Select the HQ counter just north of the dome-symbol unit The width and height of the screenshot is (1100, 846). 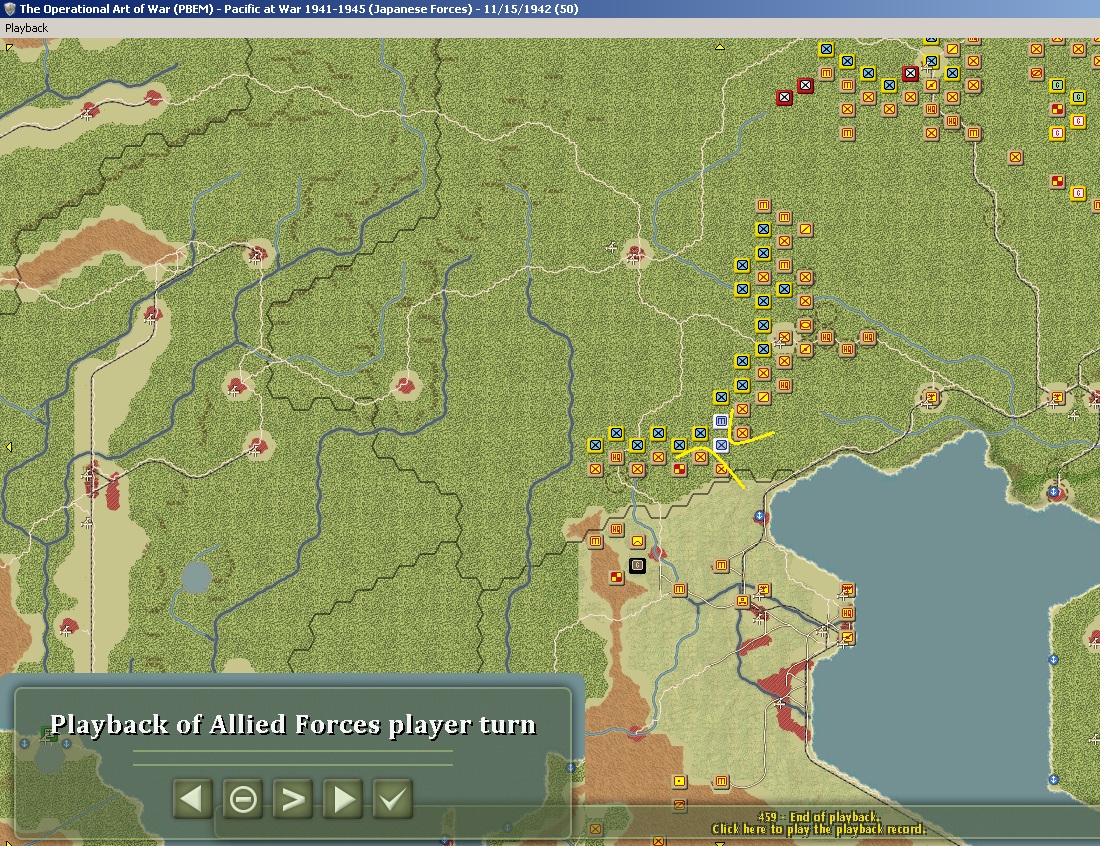[616, 530]
